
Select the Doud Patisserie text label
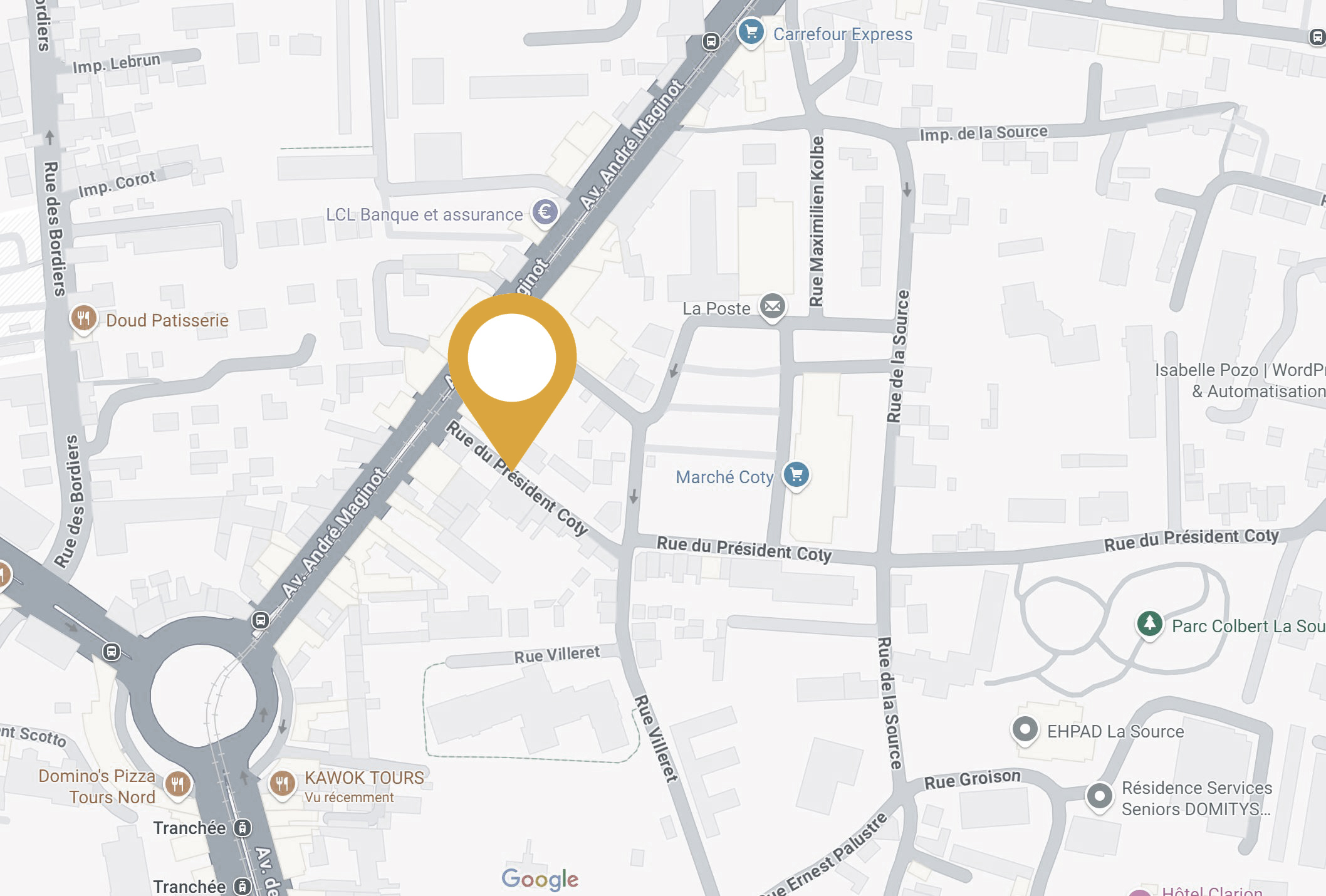pyautogui.click(x=167, y=320)
